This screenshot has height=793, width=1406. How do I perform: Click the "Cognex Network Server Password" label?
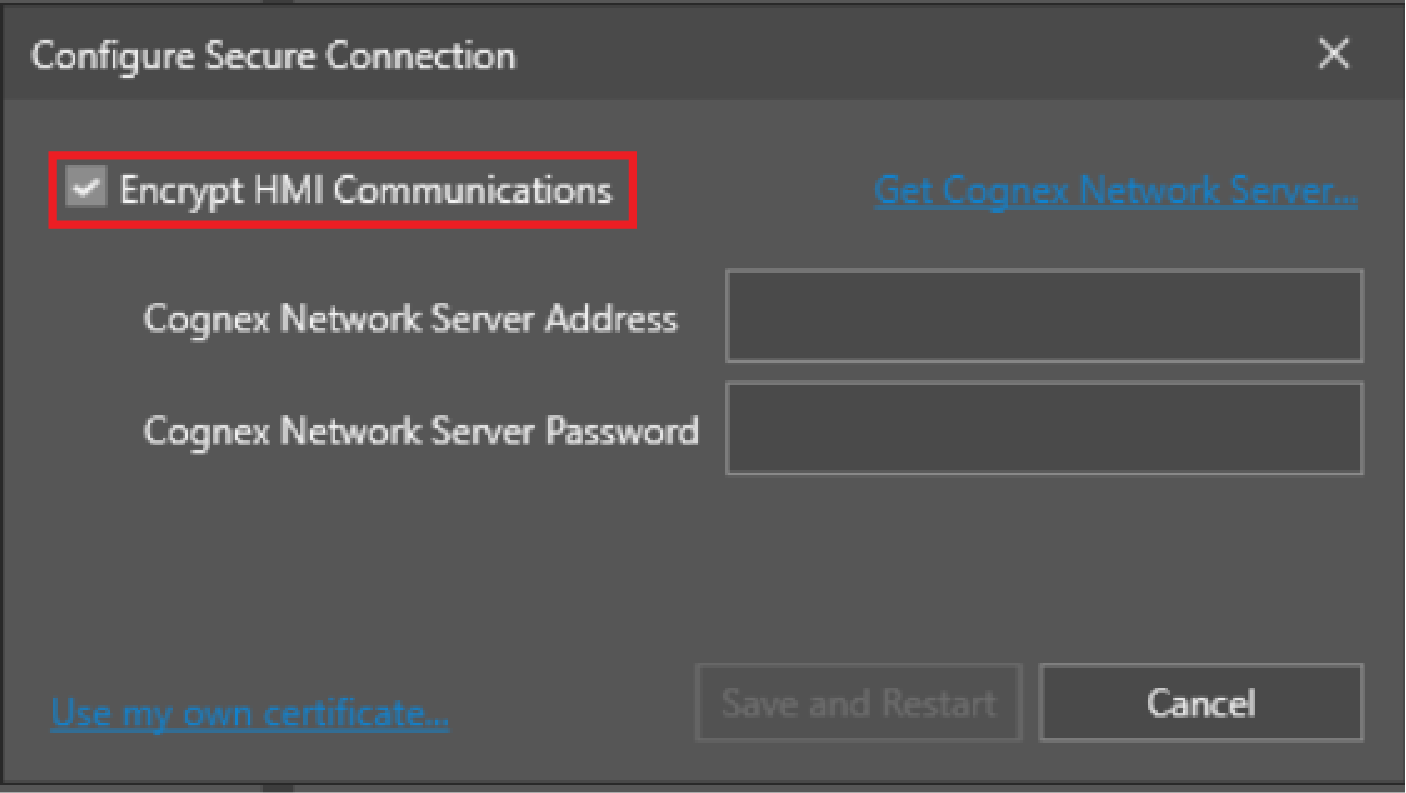pyautogui.click(x=421, y=431)
